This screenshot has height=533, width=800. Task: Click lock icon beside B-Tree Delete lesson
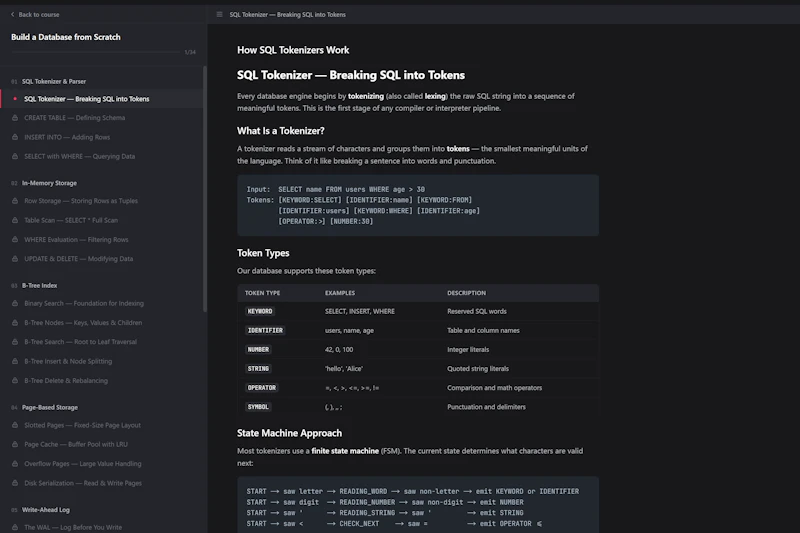pyautogui.click(x=15, y=381)
